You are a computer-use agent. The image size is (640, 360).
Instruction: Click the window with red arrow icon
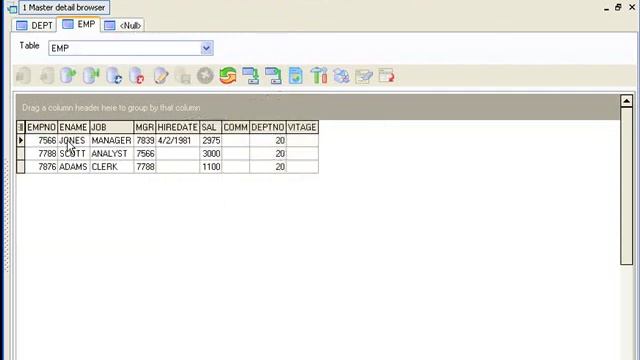click(x=386, y=76)
